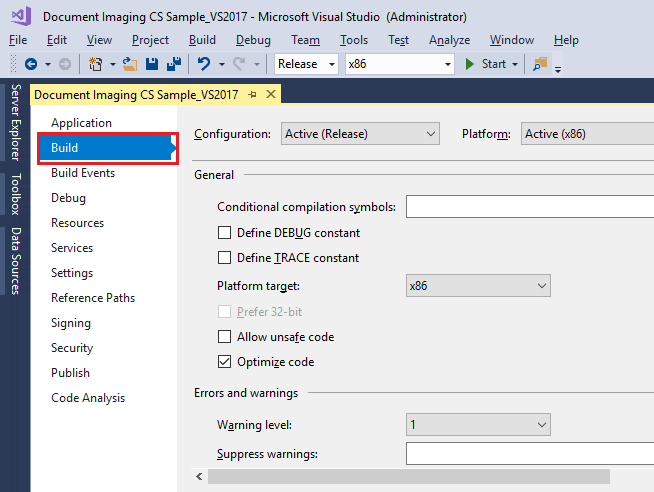Click the Navigate Backward arrow icon
The width and height of the screenshot is (654, 492).
30,64
